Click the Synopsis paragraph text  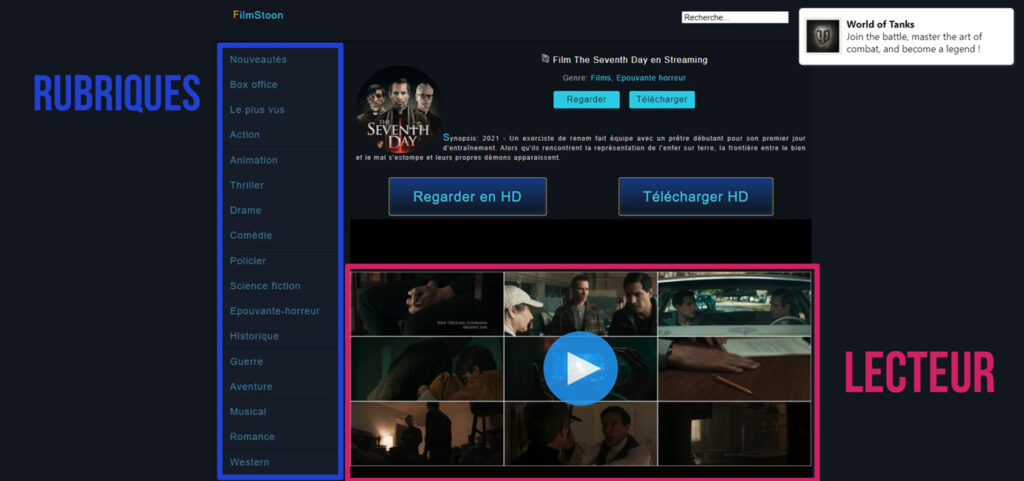pos(581,148)
